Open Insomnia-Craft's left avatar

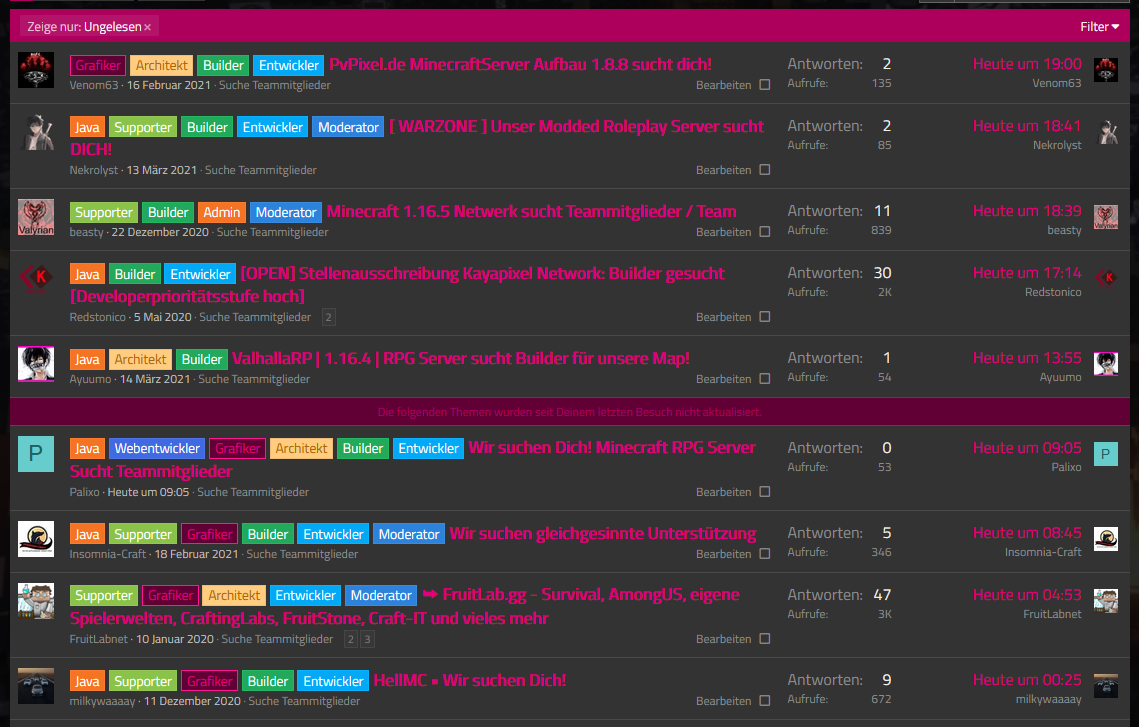(36, 539)
